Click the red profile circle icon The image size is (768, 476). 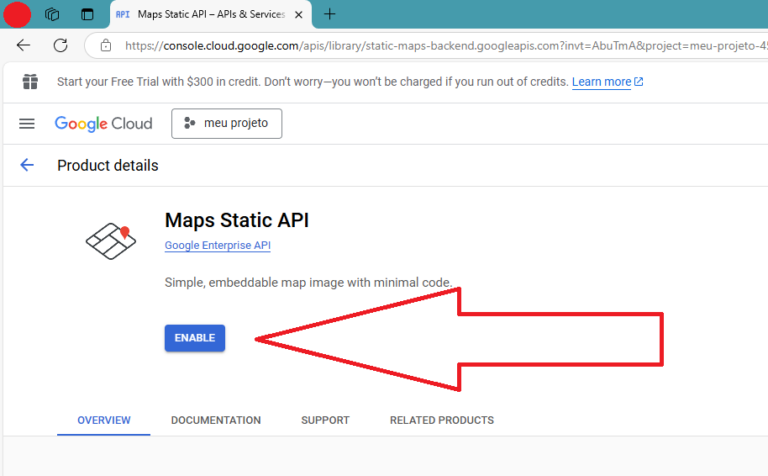(17, 14)
